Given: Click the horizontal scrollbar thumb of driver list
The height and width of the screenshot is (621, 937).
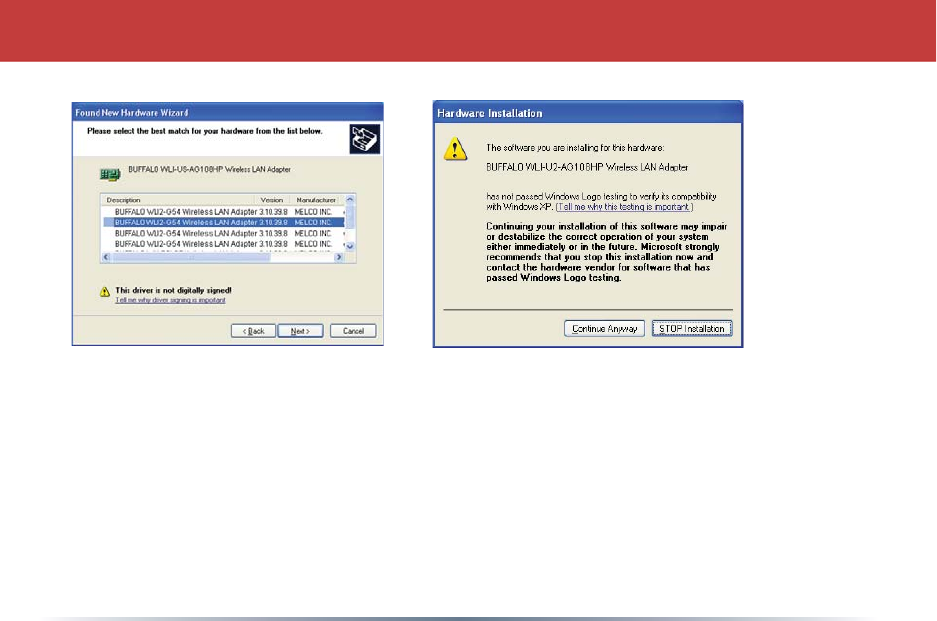Looking at the screenshot, I should pos(191,257).
